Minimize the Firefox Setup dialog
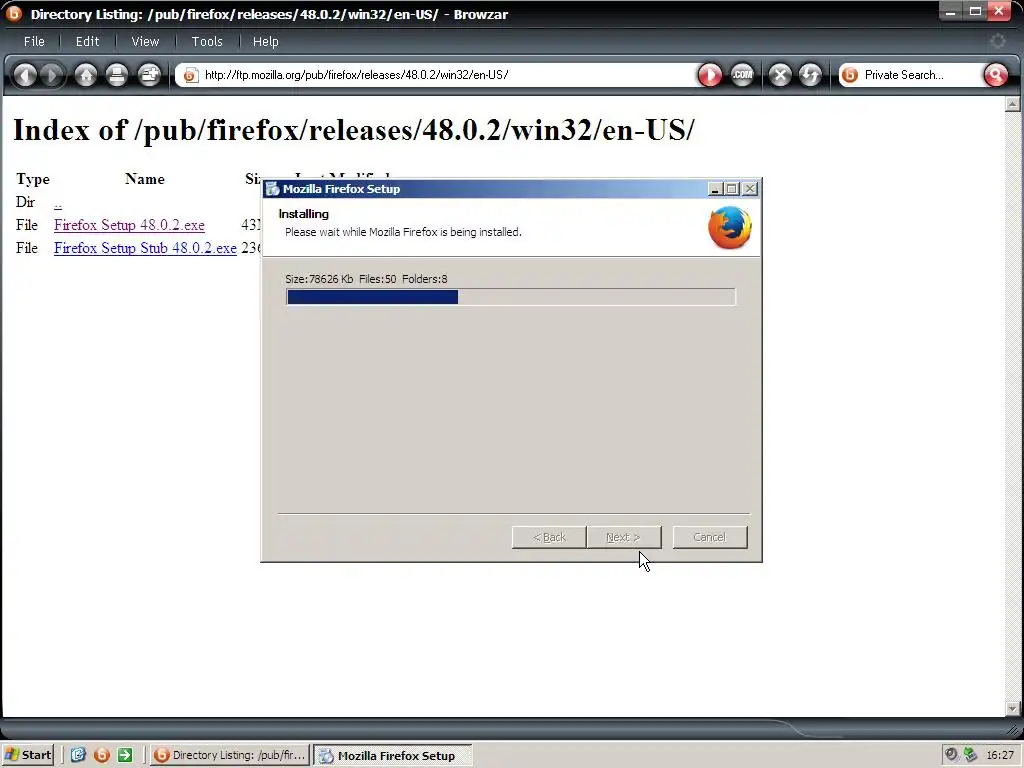Viewport: 1024px width, 768px height. point(714,189)
